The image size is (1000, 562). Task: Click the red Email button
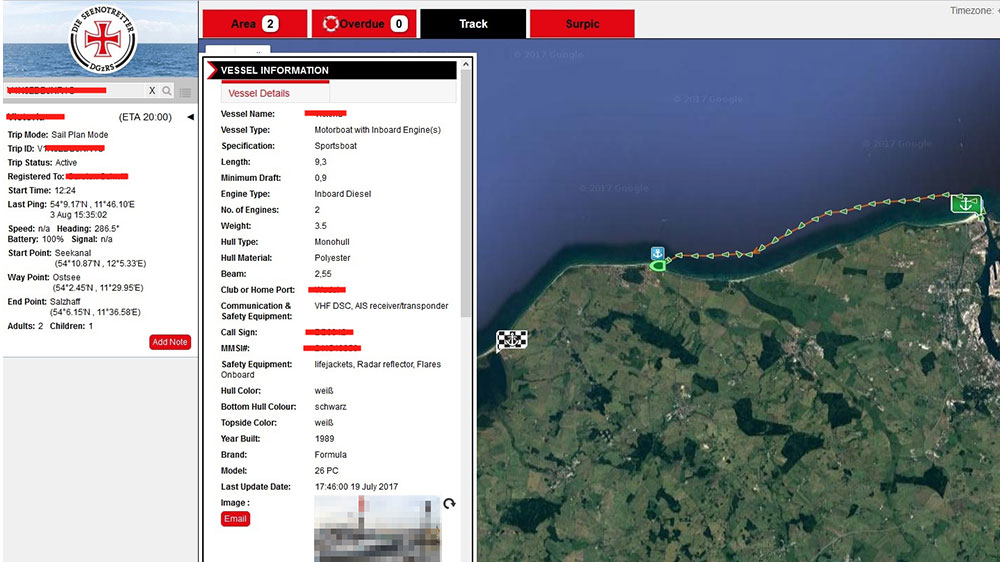click(235, 519)
